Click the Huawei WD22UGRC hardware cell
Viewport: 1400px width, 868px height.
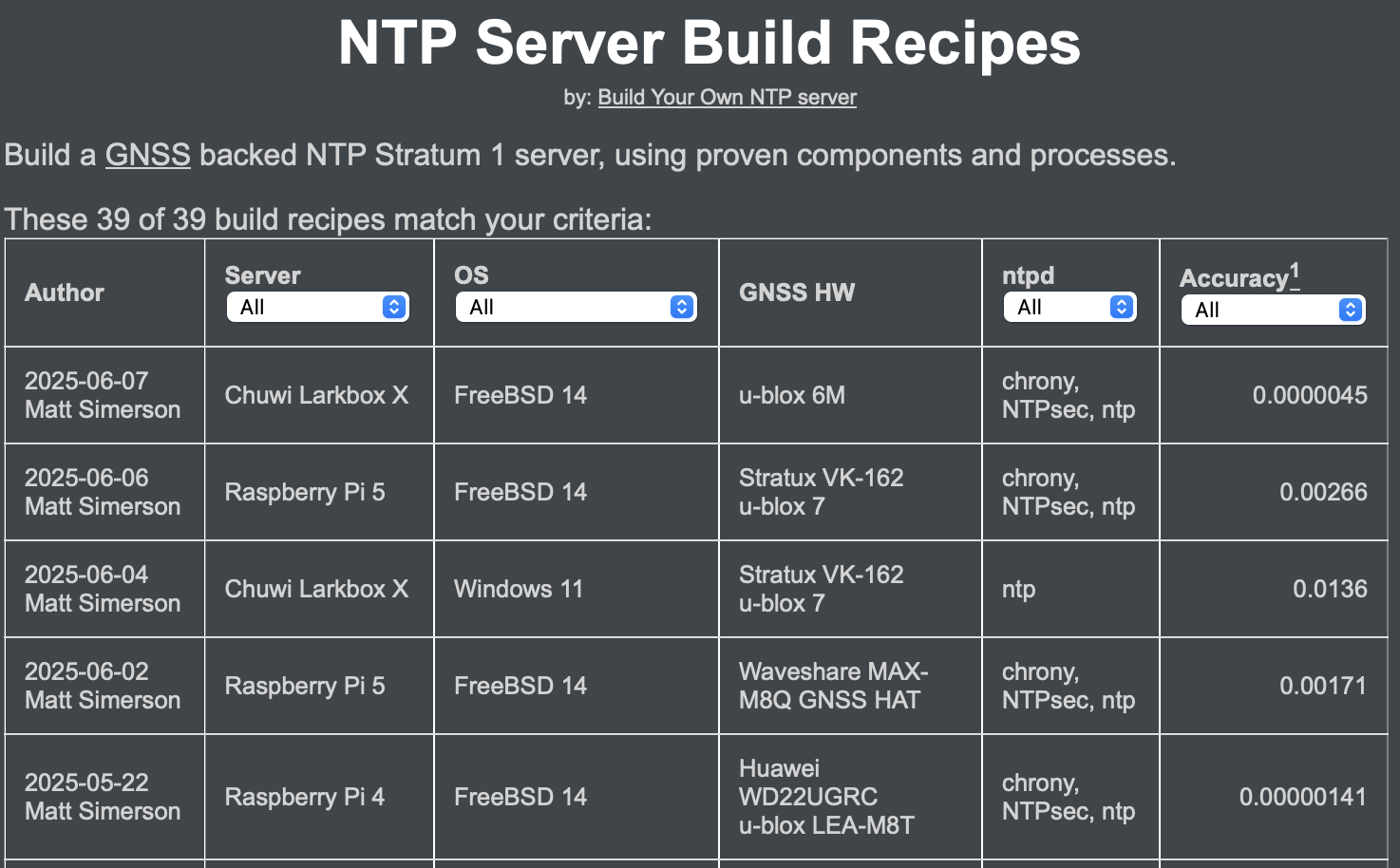point(826,797)
